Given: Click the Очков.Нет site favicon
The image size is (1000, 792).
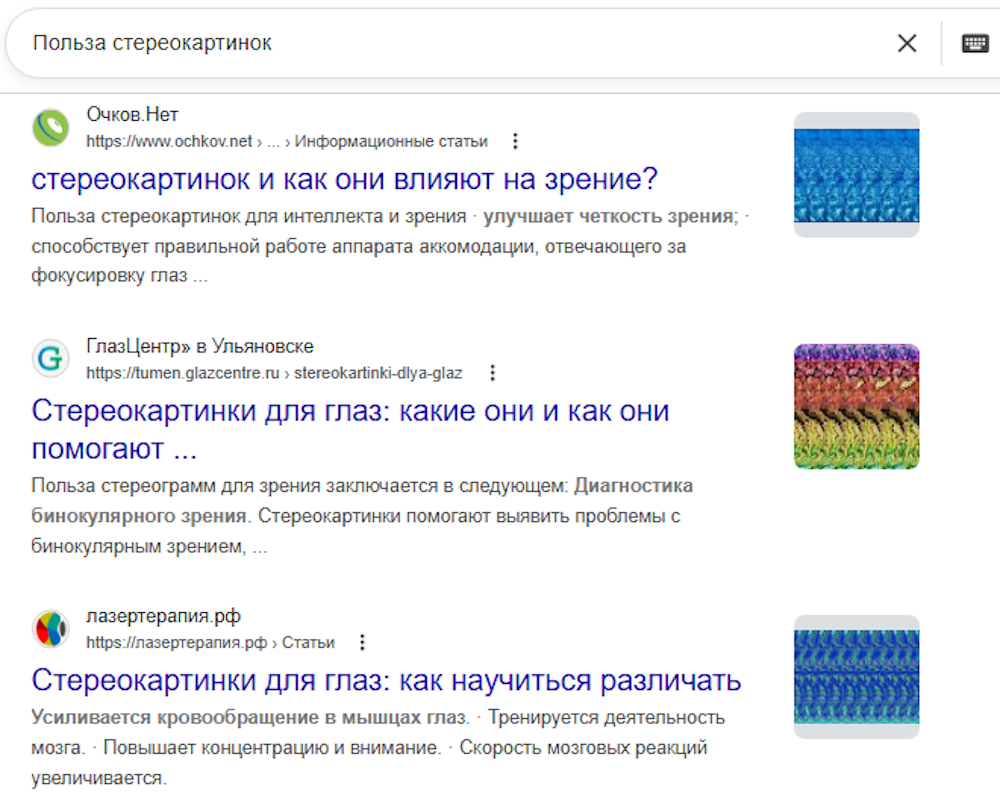Looking at the screenshot, I should click(51, 128).
